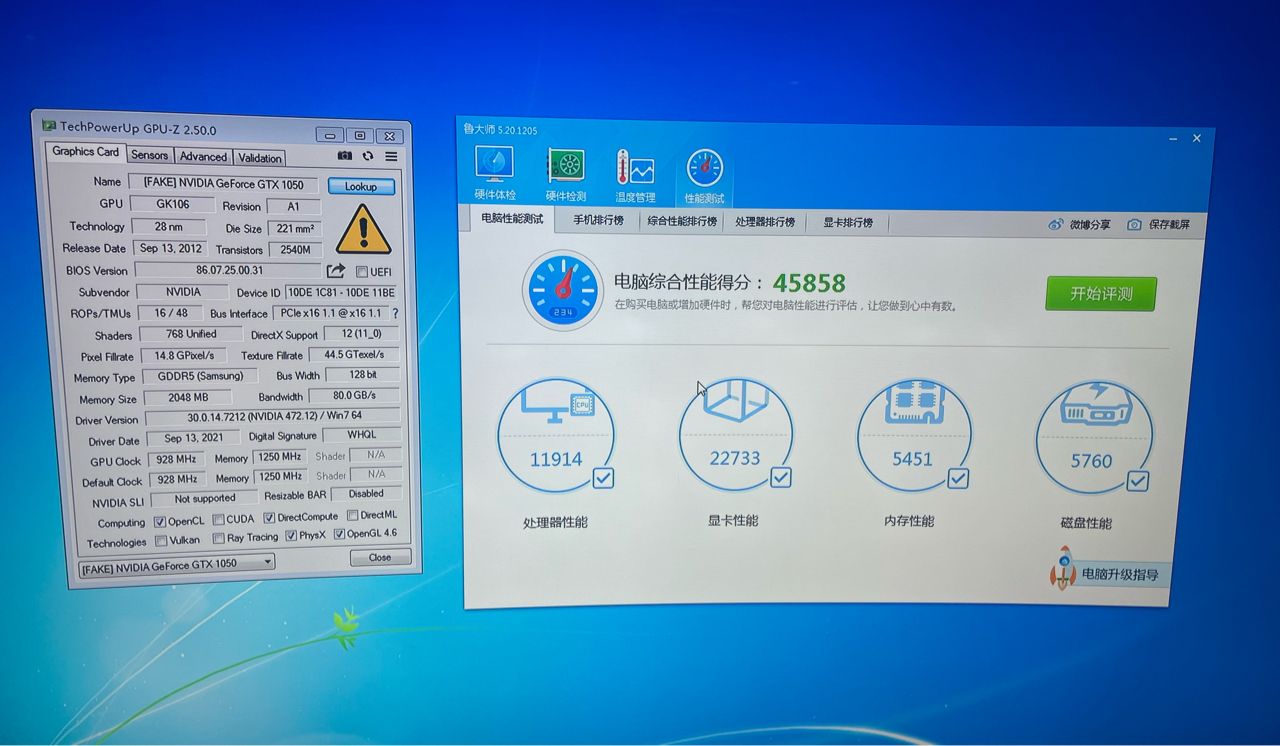The height and width of the screenshot is (746, 1280).
Task: Select the 处理器排行榜 tab
Action: [765, 222]
